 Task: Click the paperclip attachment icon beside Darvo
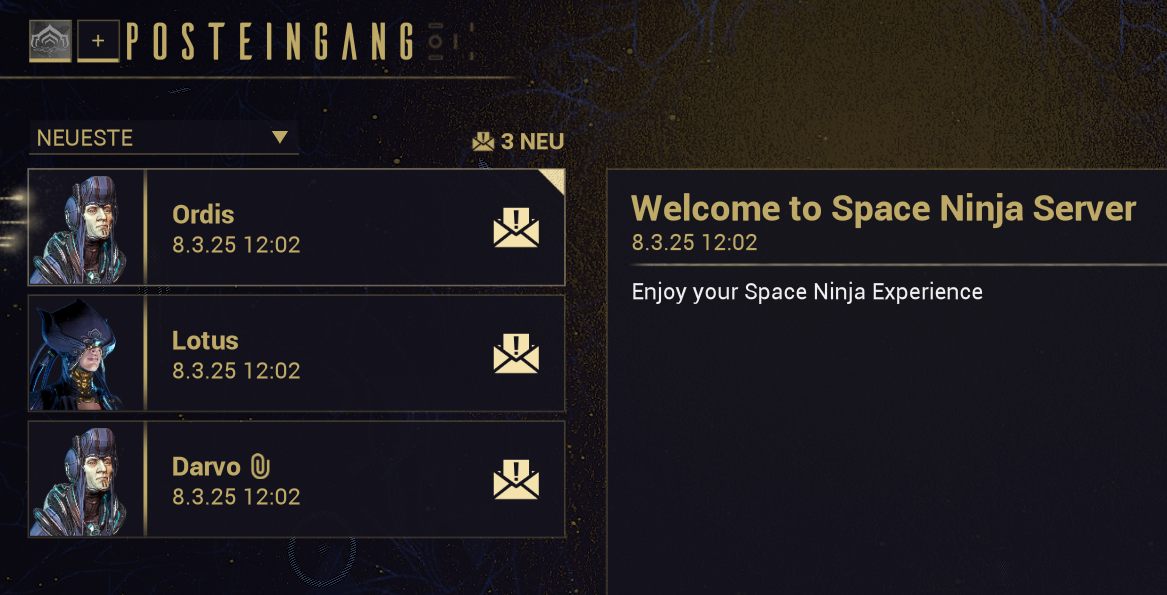tap(260, 466)
